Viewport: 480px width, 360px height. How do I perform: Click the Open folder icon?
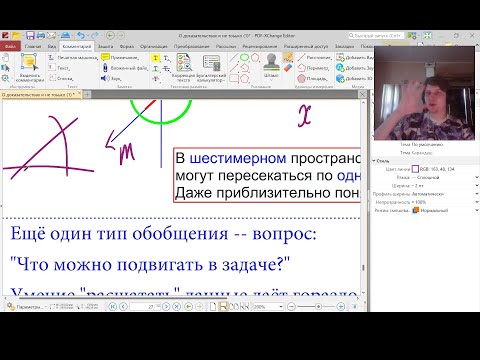tap(16, 35)
